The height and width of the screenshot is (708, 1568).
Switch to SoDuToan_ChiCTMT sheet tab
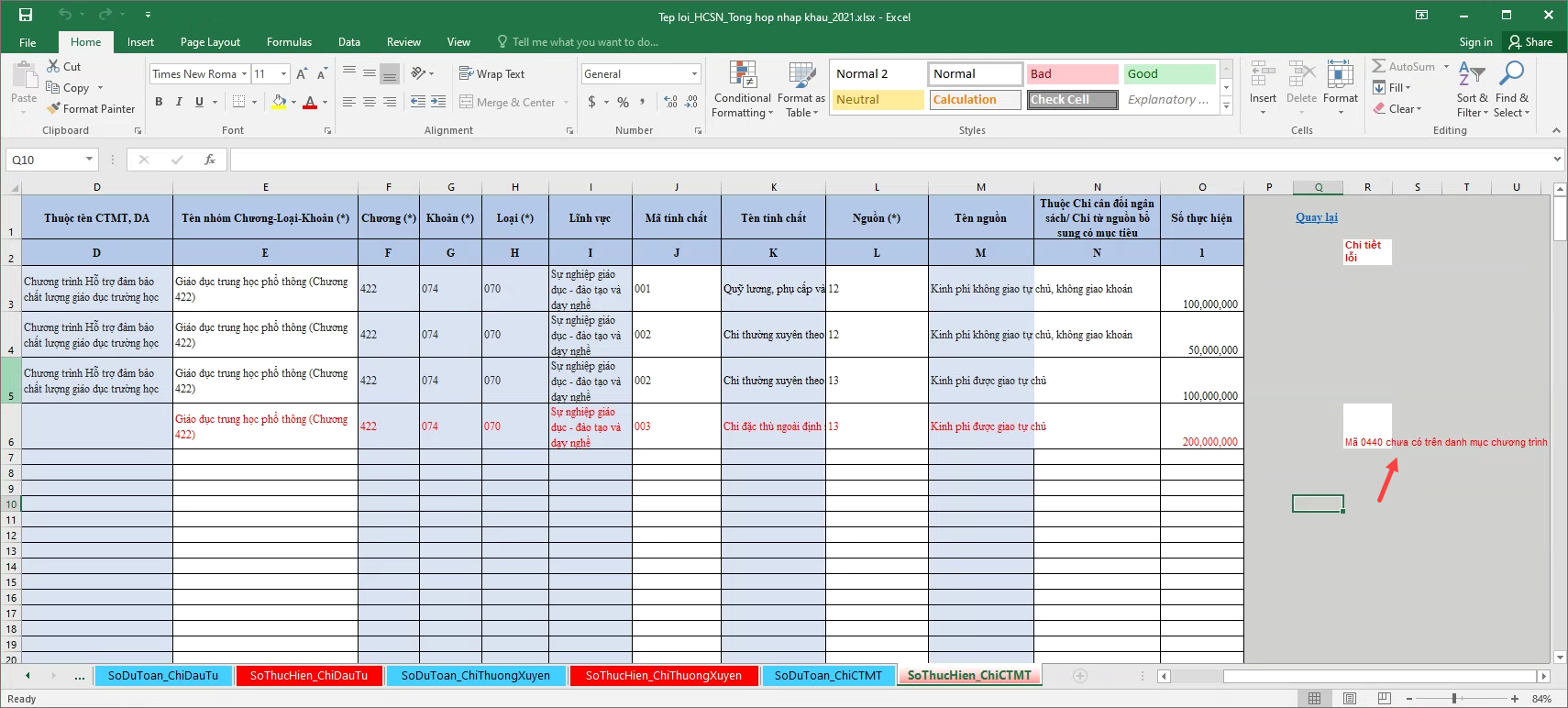tap(827, 676)
